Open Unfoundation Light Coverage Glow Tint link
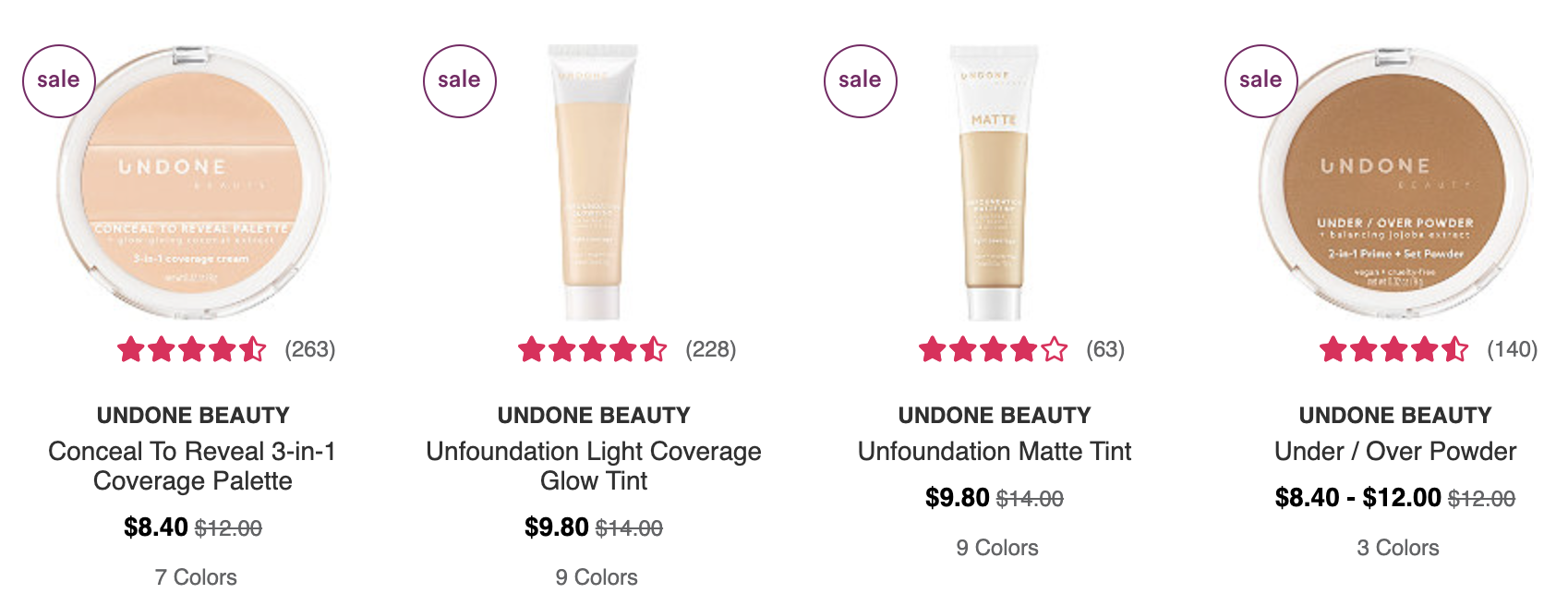Screen dimensions: 1568x606 tap(594, 466)
